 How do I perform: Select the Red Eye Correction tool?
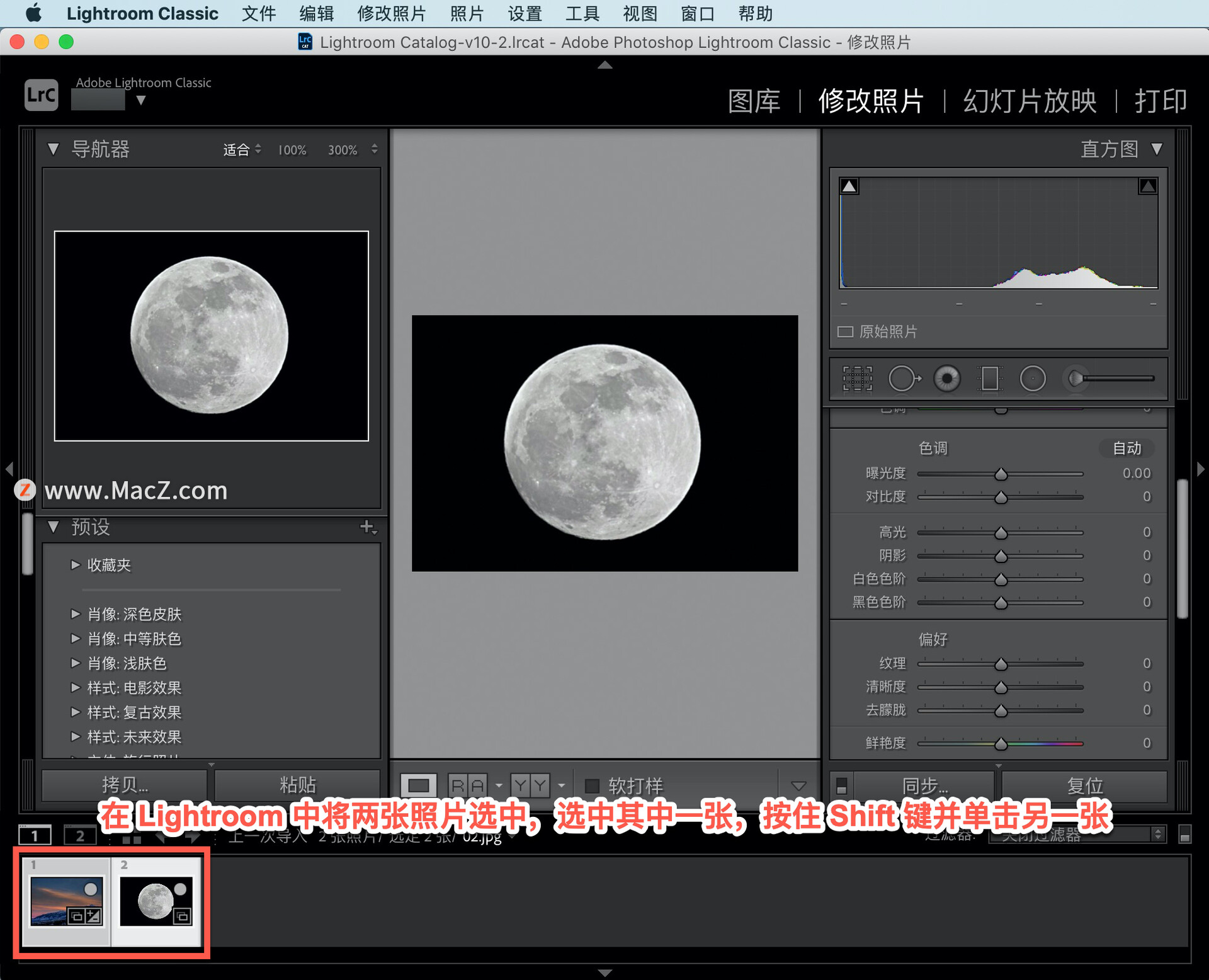click(x=947, y=379)
